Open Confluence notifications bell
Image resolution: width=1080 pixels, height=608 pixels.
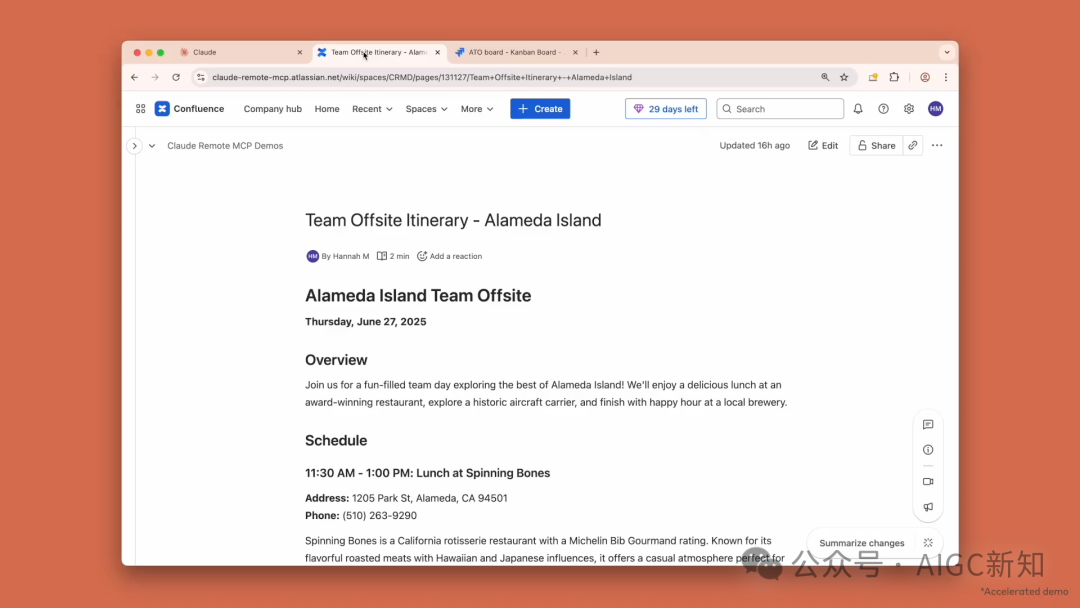point(858,109)
